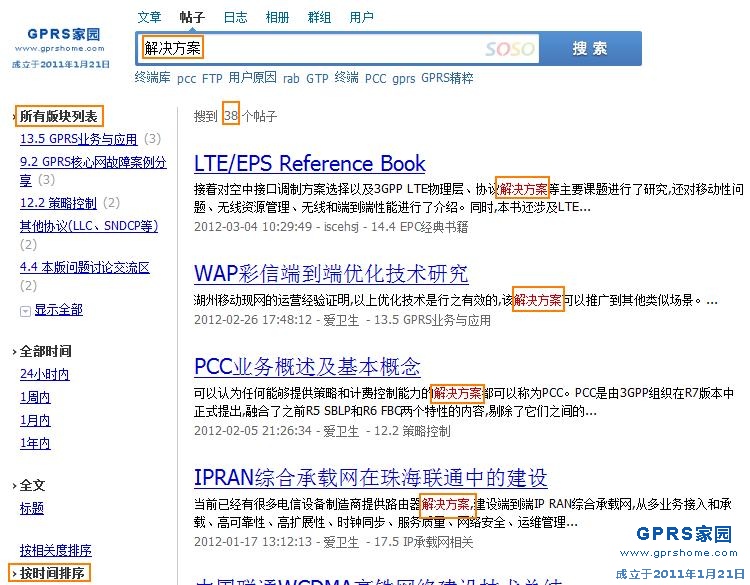Open the LTE/EPS Reference Book result
The width and height of the screenshot is (750, 585).
[x=309, y=164]
